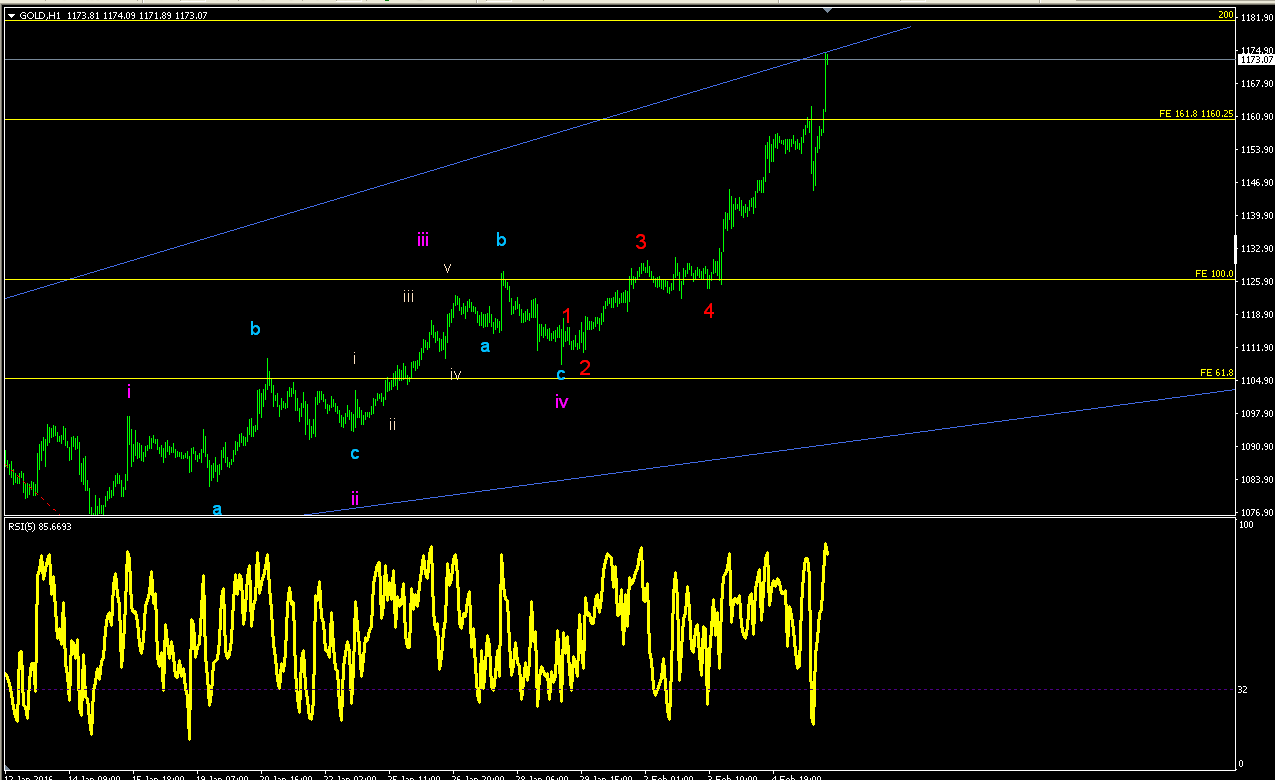Select blue 'b' label beside magenta iii
Screen dimensions: 1275x780
[501, 240]
